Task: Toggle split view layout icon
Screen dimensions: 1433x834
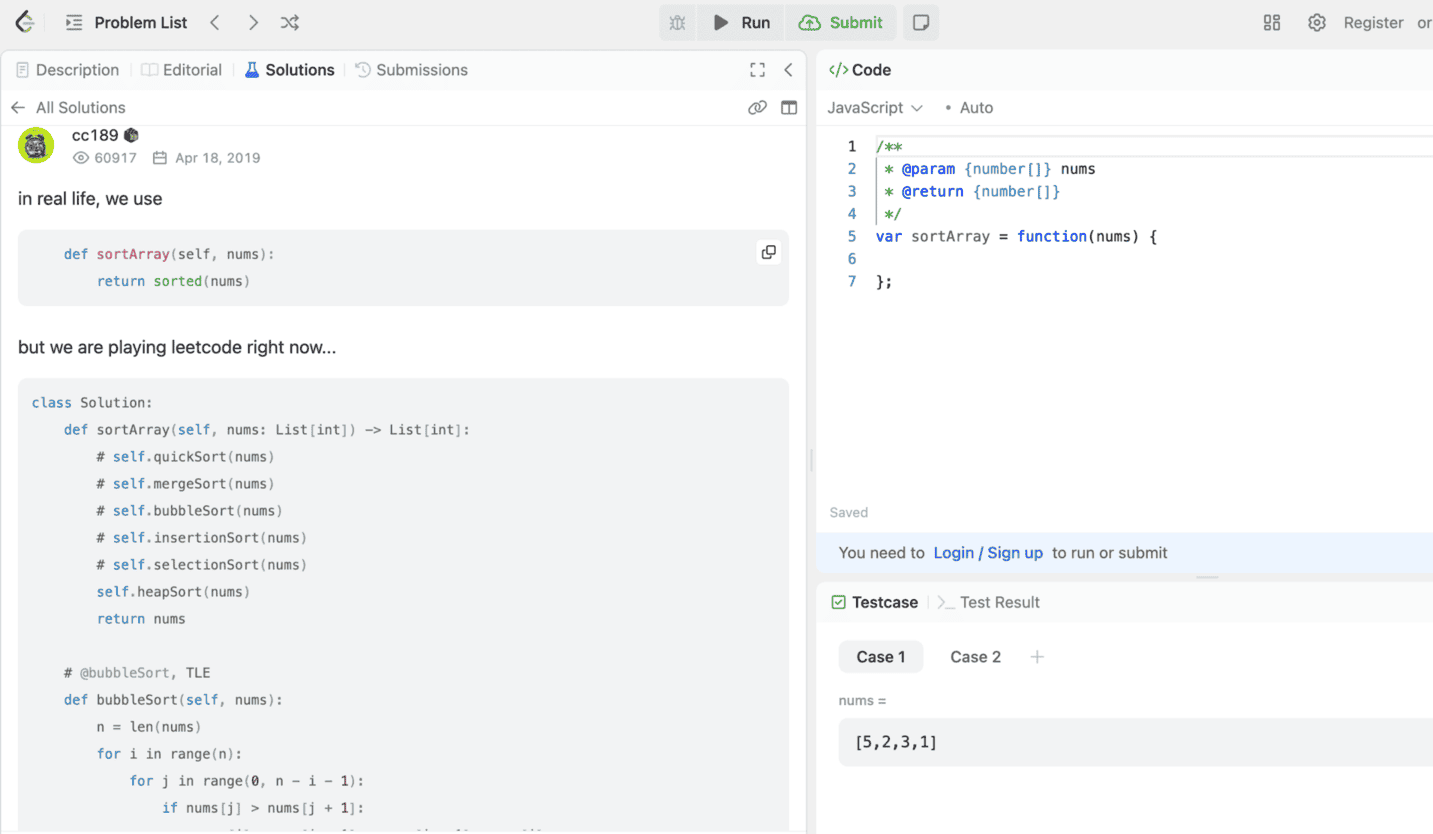Action: click(x=789, y=107)
